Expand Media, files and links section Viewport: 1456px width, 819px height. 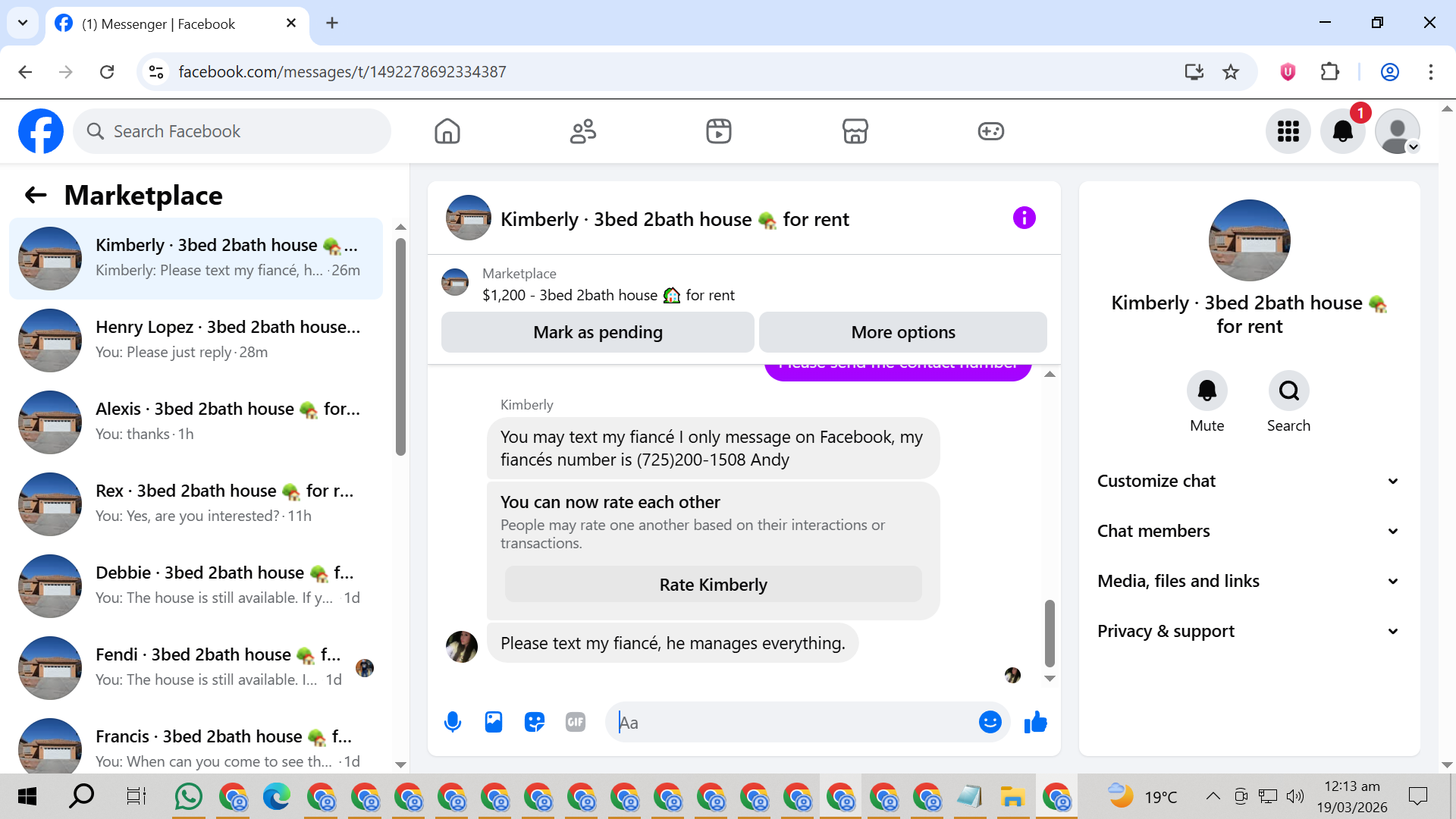tap(1248, 581)
